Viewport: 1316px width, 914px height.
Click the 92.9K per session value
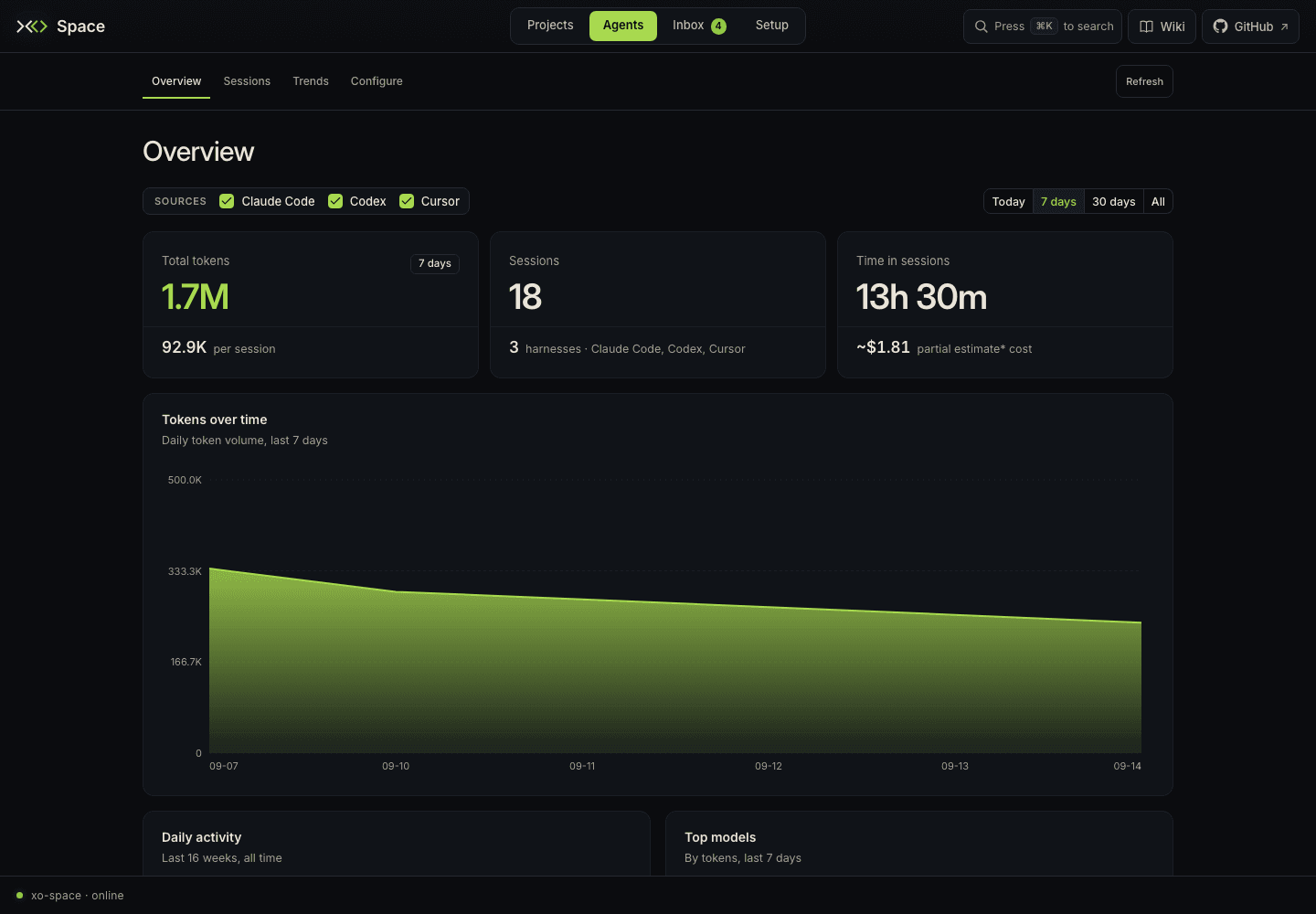[184, 347]
